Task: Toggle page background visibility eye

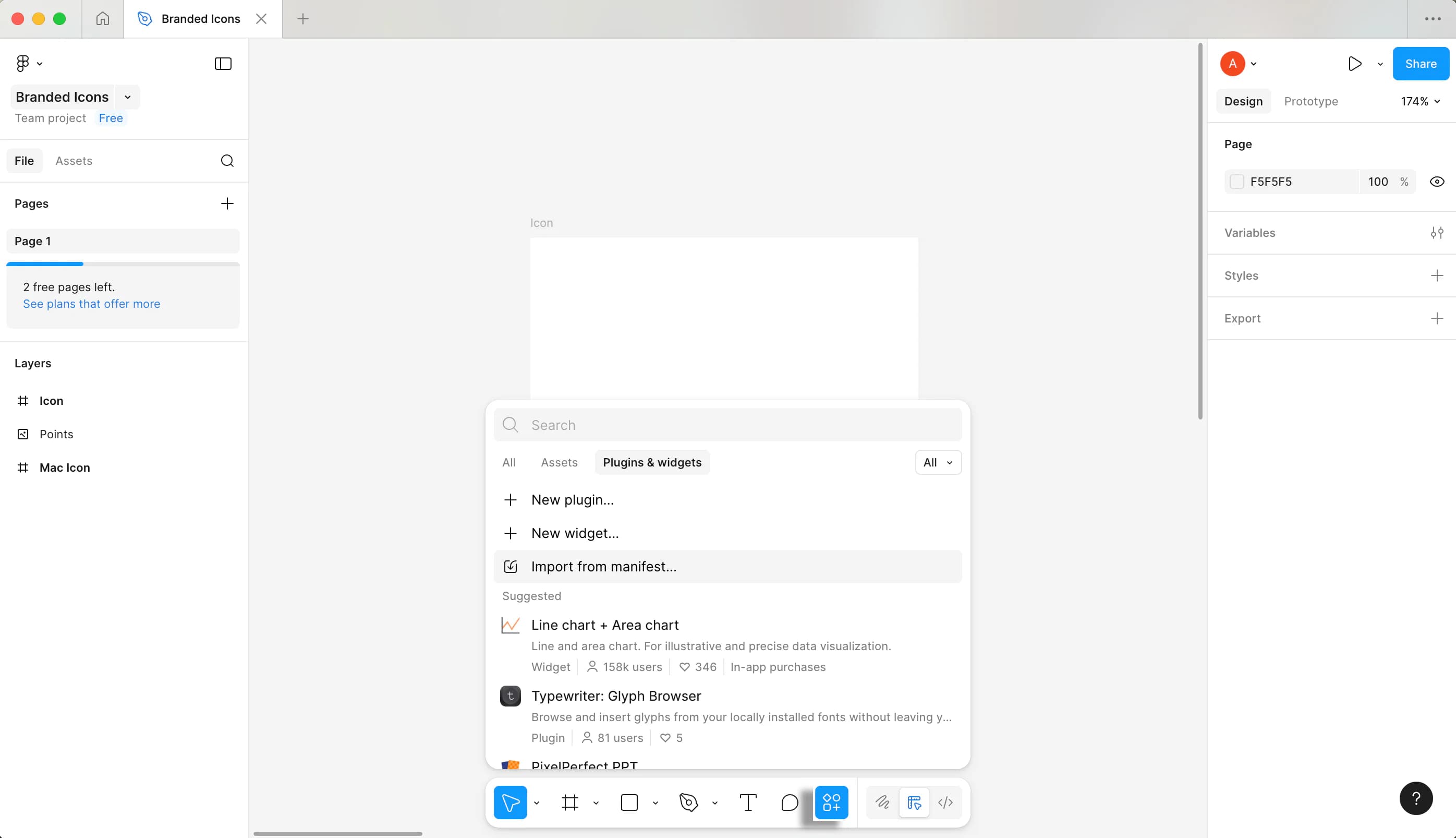Action: pos(1437,182)
